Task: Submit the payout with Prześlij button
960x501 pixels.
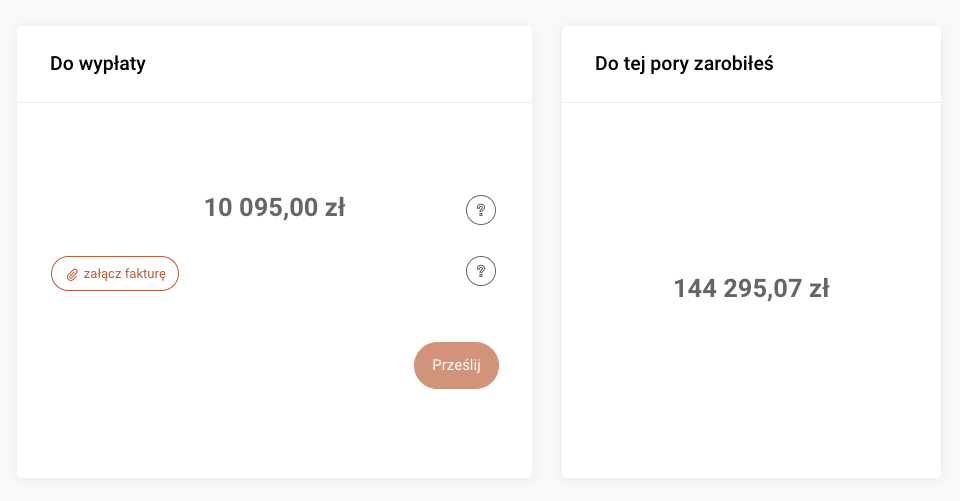Action: (x=456, y=365)
